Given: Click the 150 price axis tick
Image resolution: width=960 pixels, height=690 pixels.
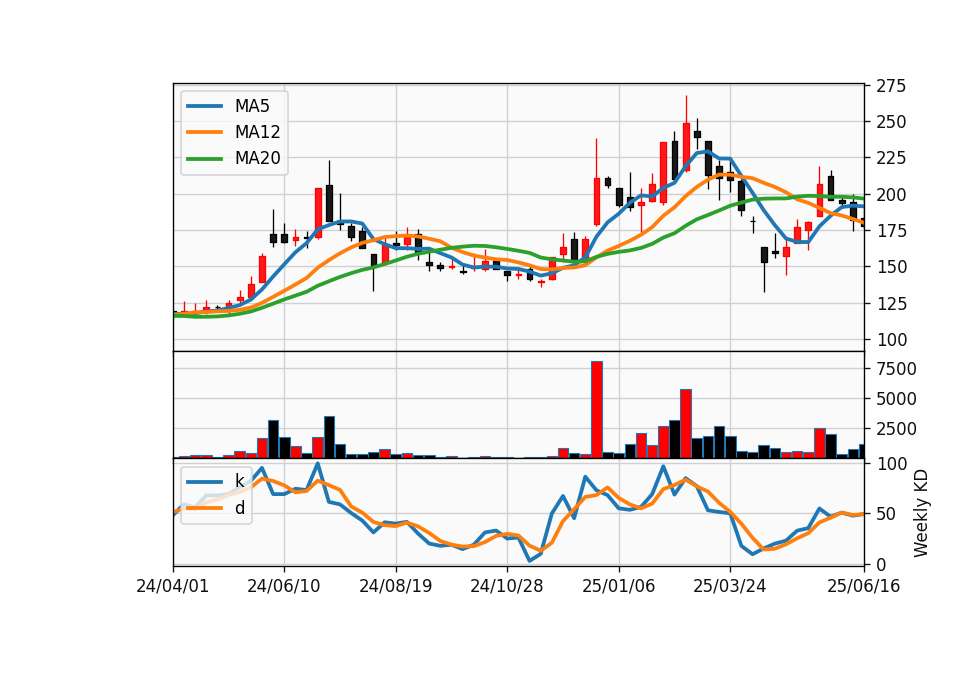Looking at the screenshot, I should click(891, 267).
